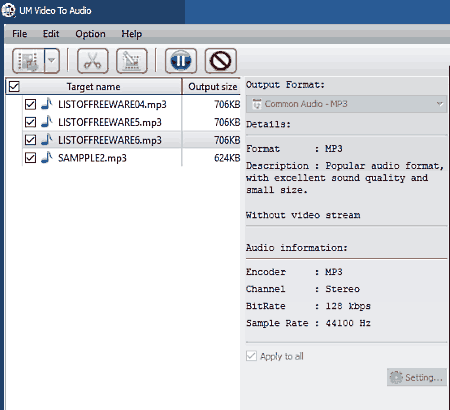Open the Edit menu

[x=51, y=34]
